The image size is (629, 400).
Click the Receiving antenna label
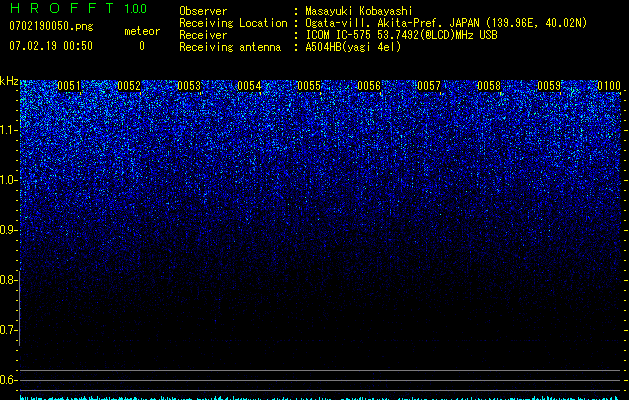pyautogui.click(x=230, y=47)
